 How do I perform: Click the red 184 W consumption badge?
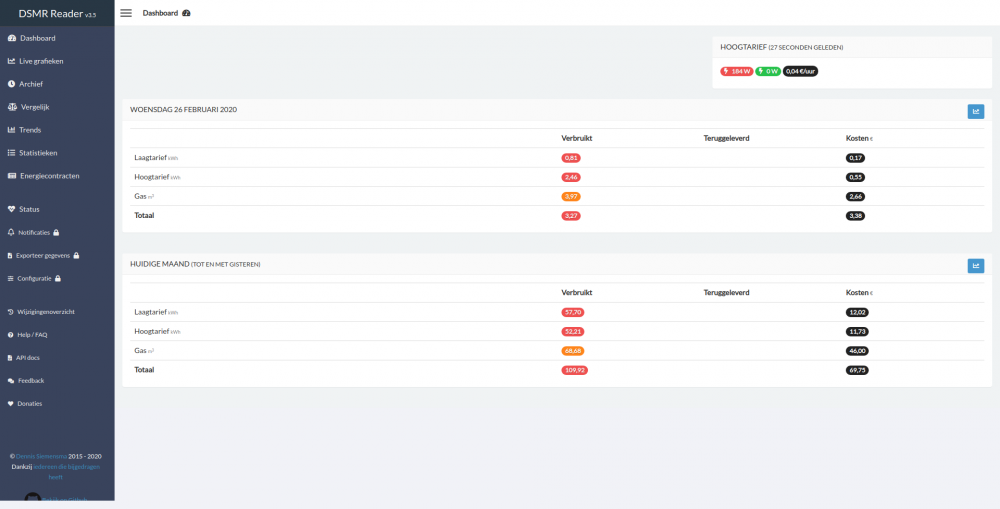click(x=737, y=71)
